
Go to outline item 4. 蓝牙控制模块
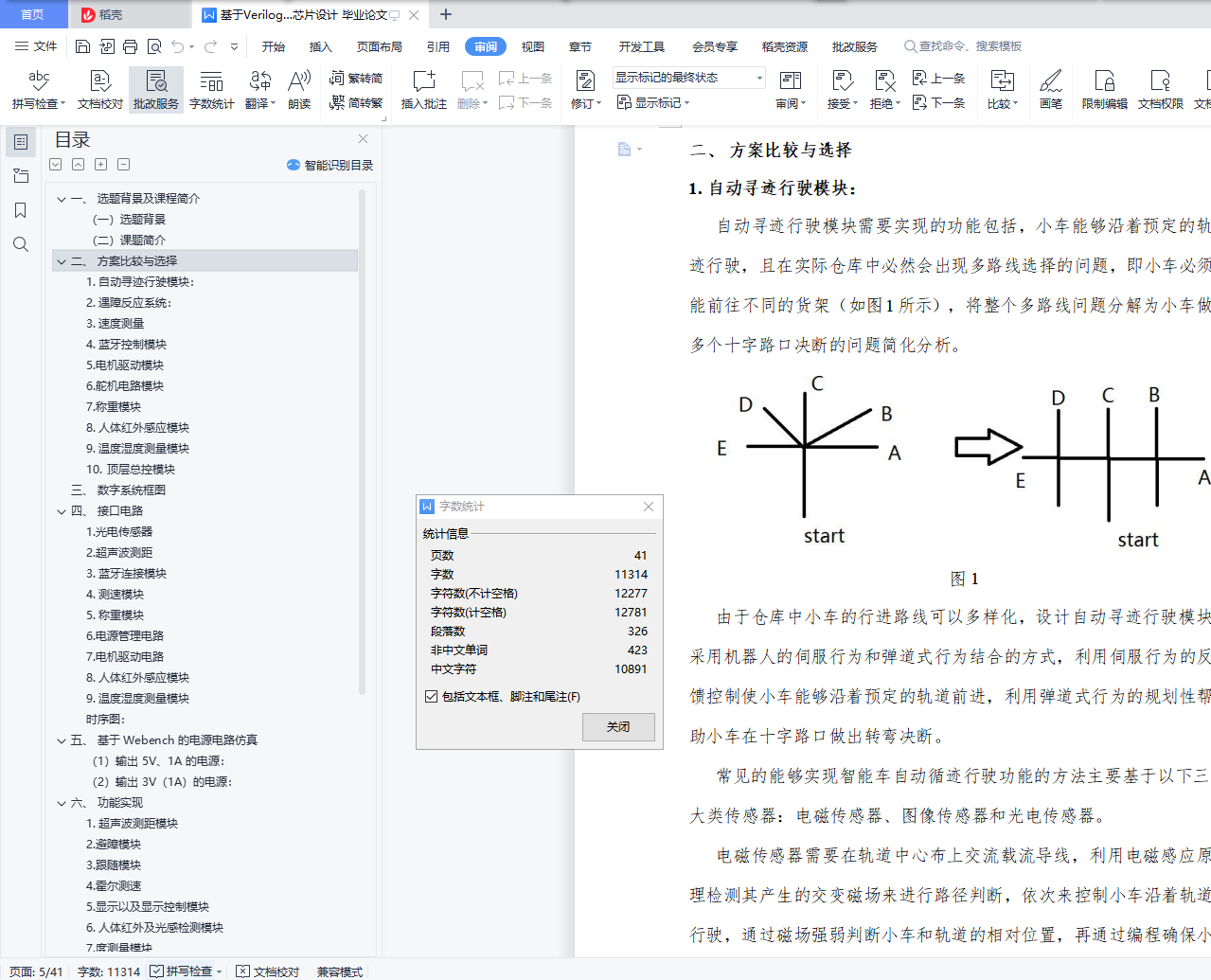[x=126, y=345]
